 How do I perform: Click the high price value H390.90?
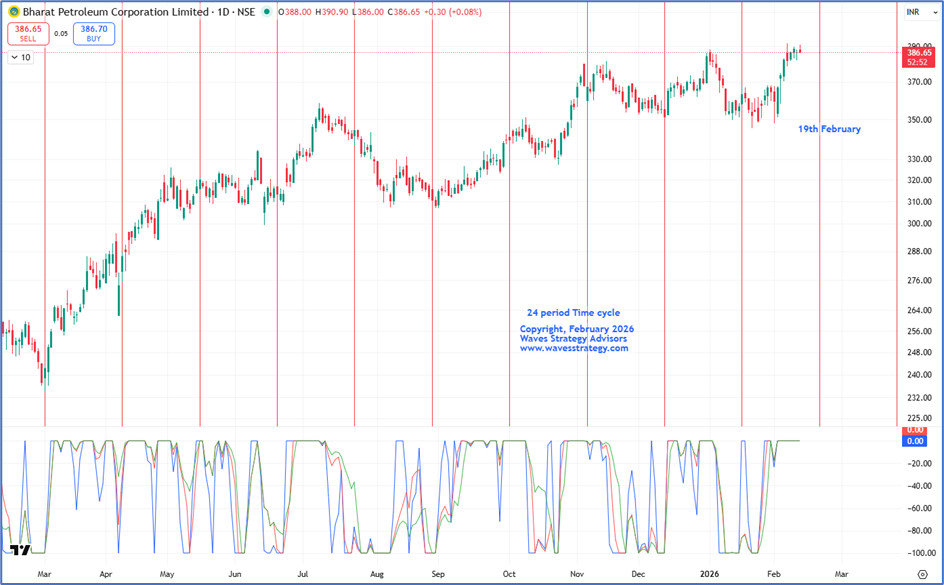coord(332,12)
